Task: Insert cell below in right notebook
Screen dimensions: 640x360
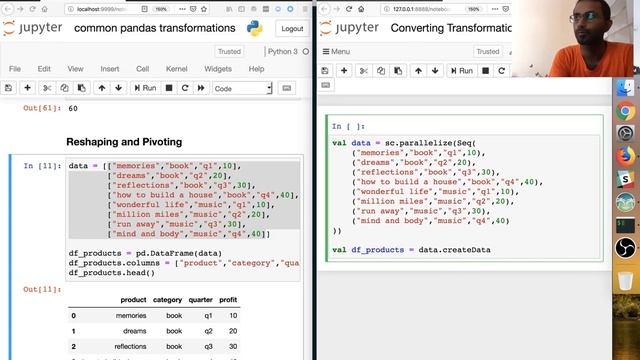Action: click(344, 71)
